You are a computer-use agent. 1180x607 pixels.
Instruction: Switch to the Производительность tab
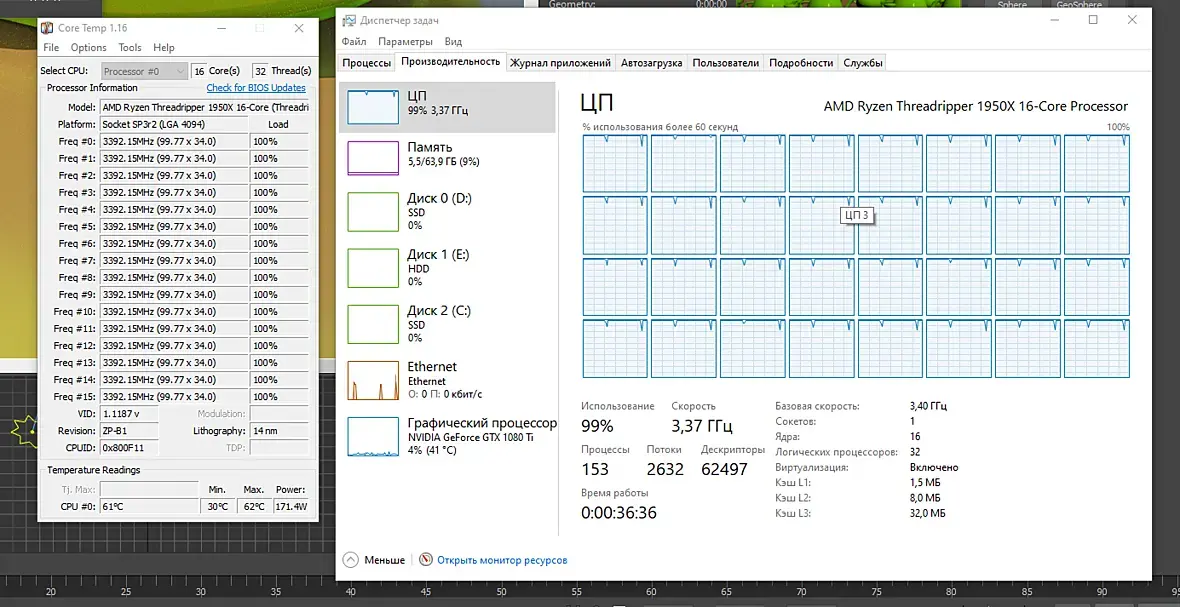(451, 62)
